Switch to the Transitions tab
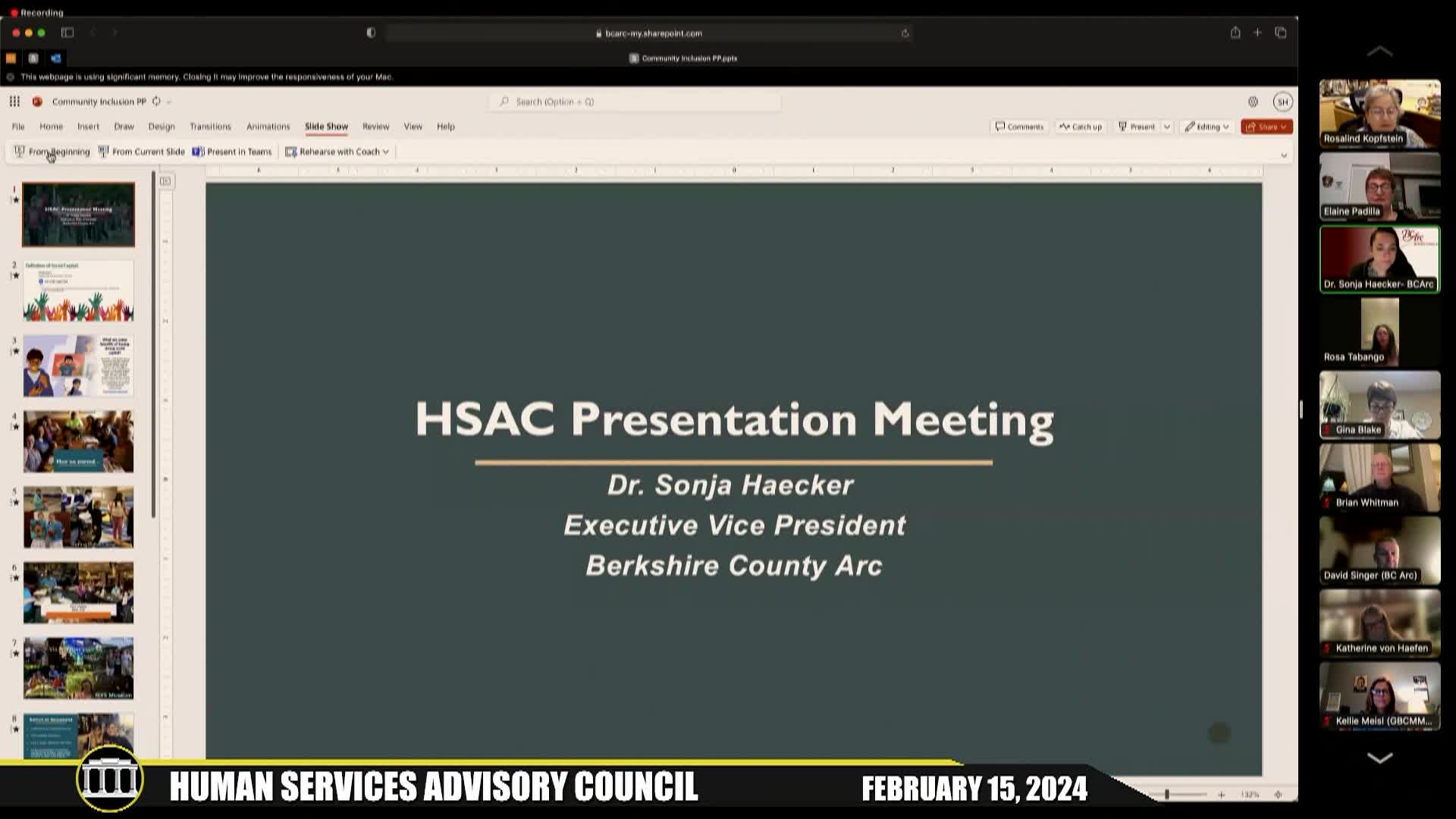The height and width of the screenshot is (819, 1456). [x=210, y=127]
